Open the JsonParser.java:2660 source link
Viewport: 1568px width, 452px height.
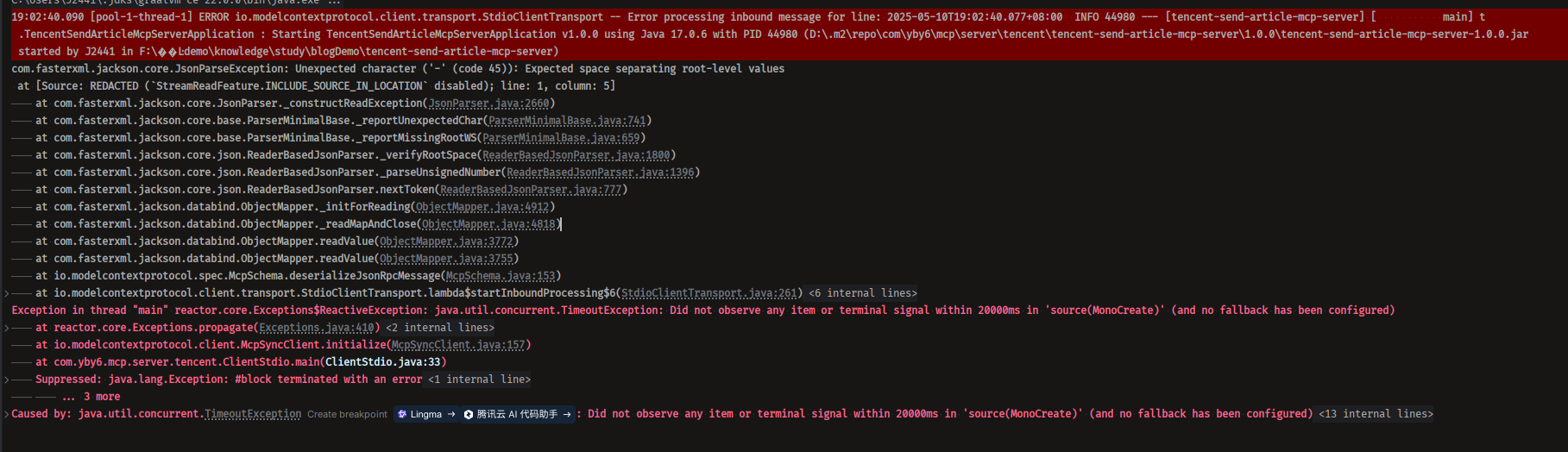coord(488,104)
